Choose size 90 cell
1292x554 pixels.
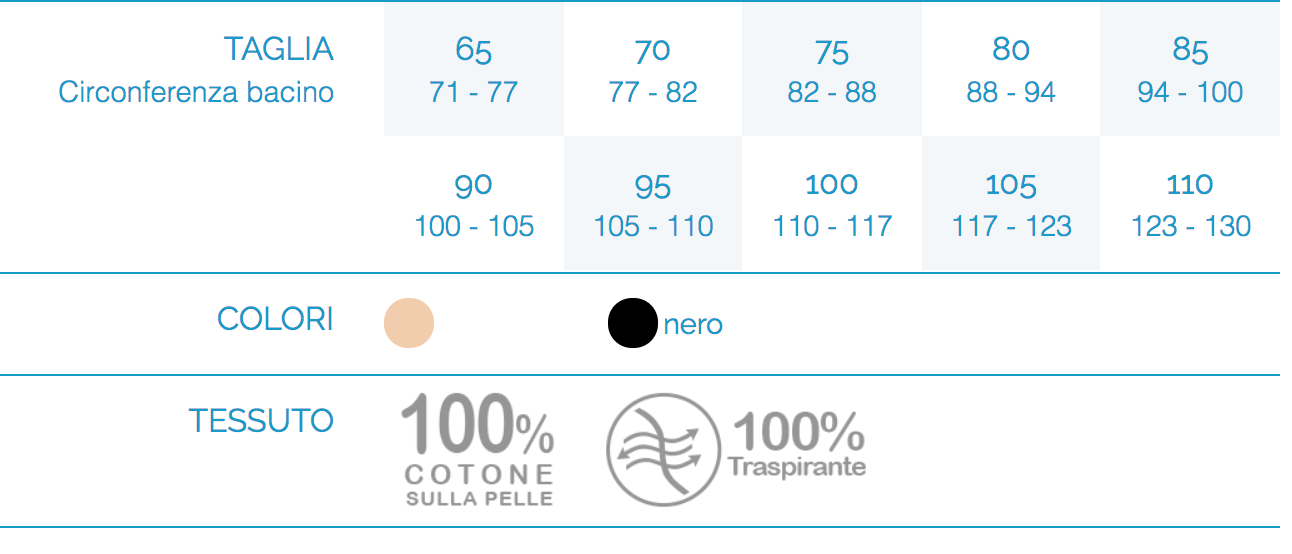[474, 204]
